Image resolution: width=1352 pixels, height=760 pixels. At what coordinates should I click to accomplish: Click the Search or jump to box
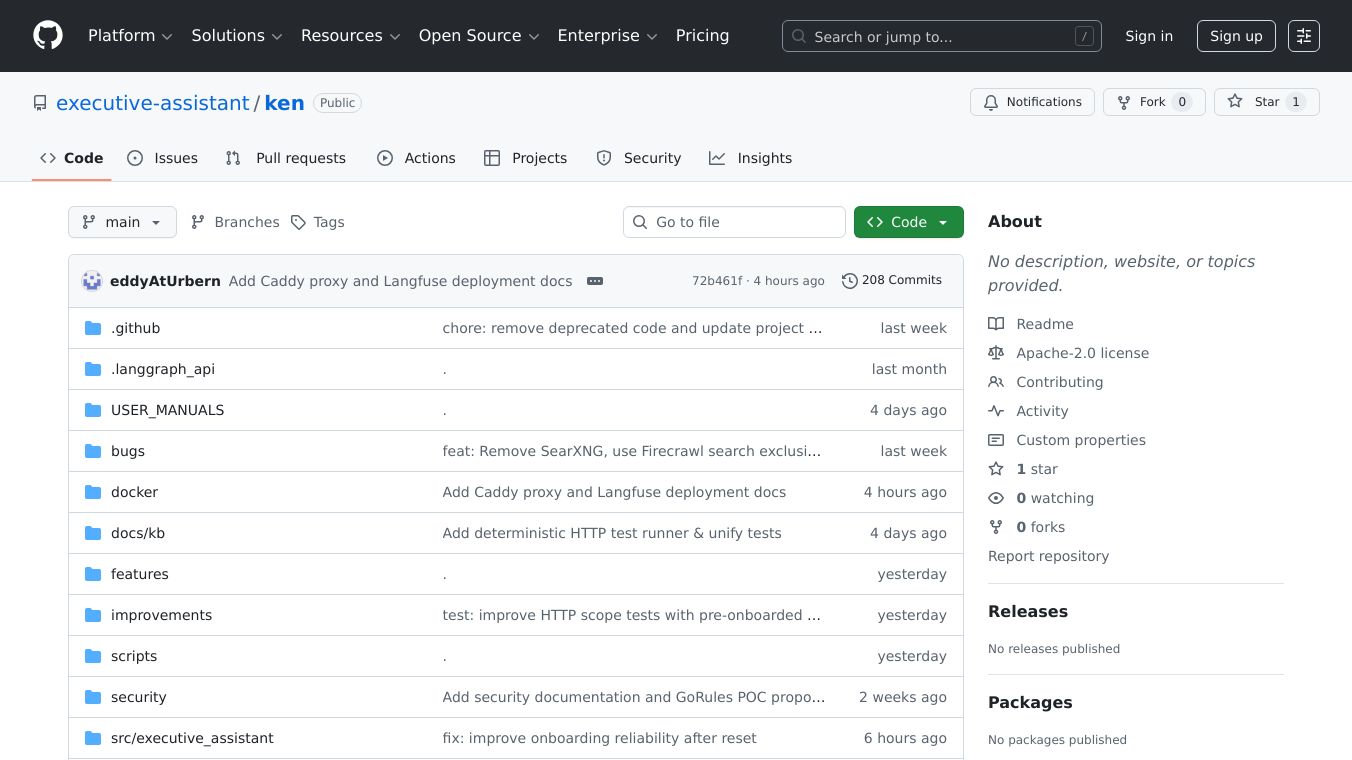(940, 36)
